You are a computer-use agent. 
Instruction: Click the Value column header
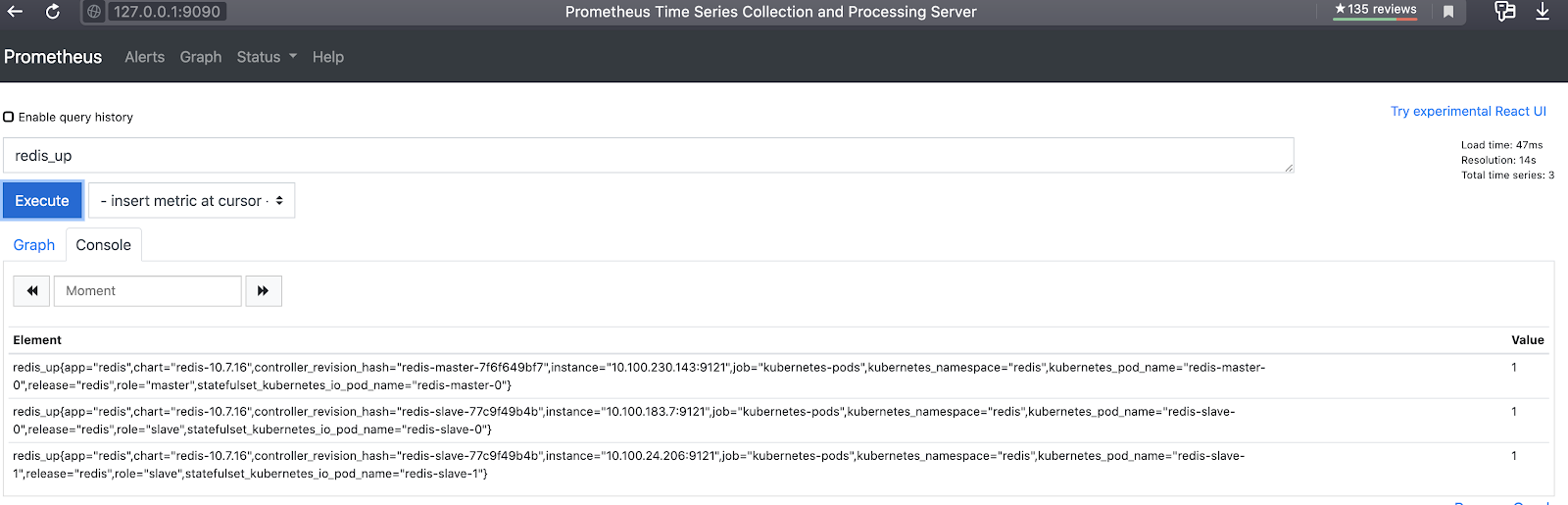click(1527, 340)
